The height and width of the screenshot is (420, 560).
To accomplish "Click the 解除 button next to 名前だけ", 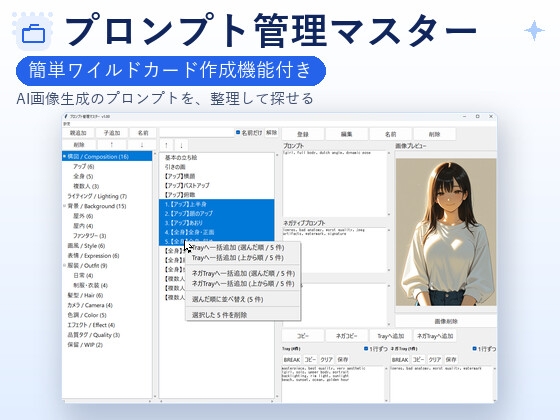I will click(x=271, y=132).
